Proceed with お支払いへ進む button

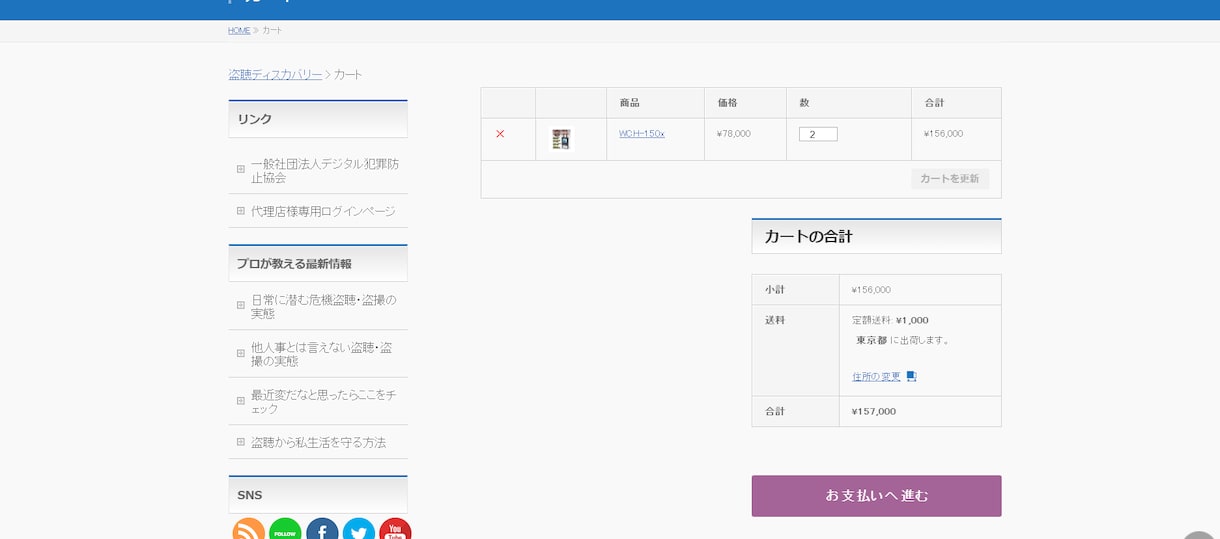876,496
